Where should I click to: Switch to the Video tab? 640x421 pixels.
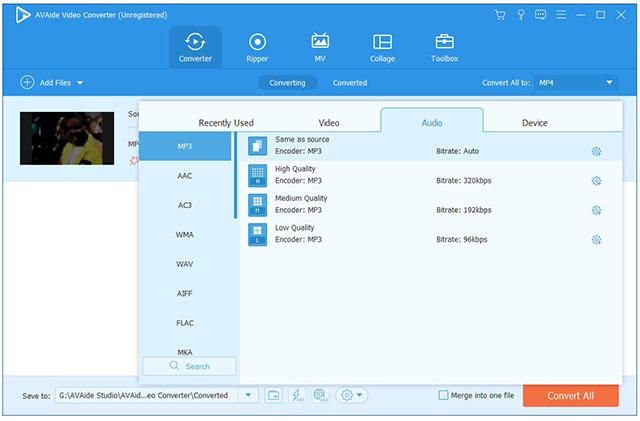pyautogui.click(x=329, y=123)
